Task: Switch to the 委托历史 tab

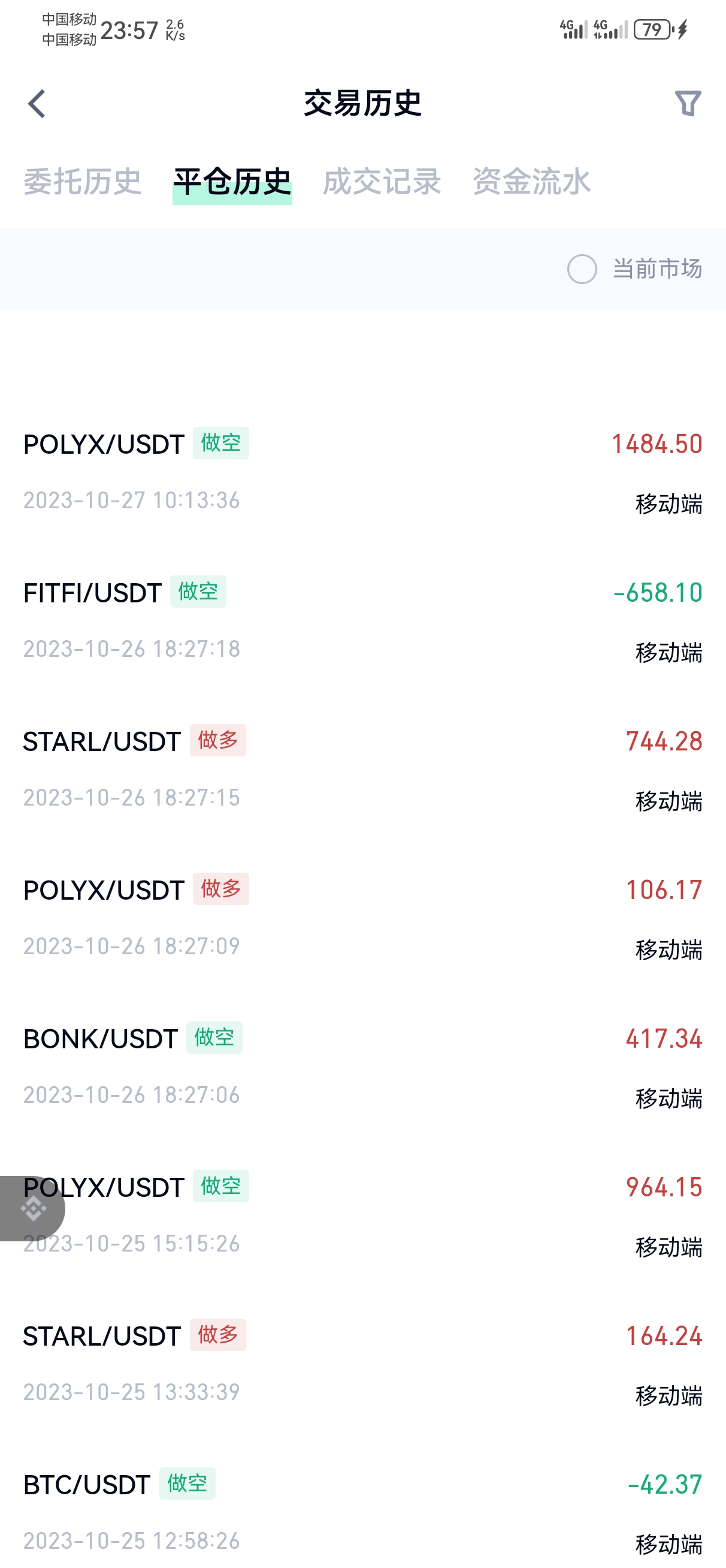Action: coord(82,182)
